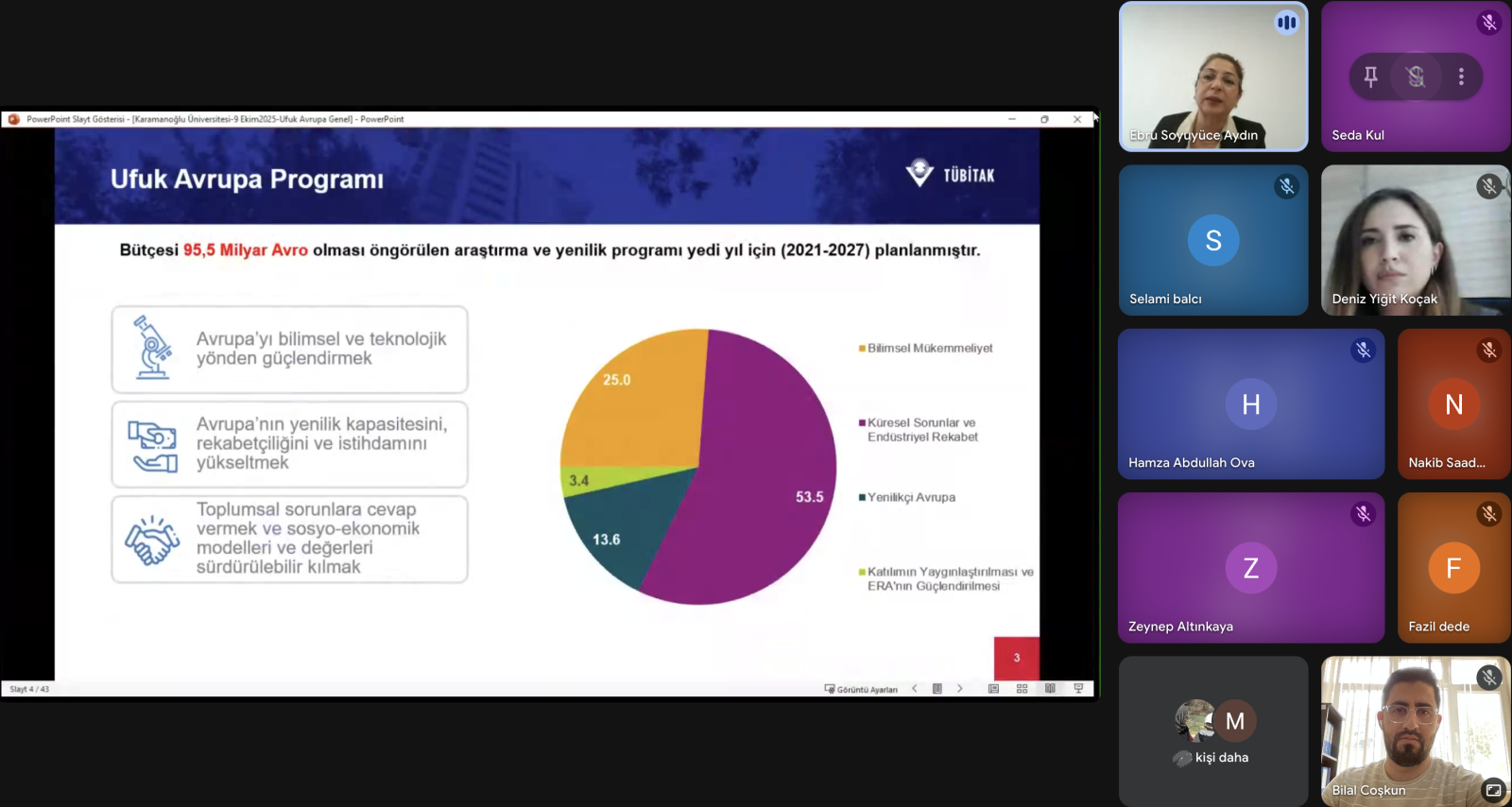1512x807 pixels.
Task: Switch to Reading View in status bar
Action: pyautogui.click(x=1050, y=689)
